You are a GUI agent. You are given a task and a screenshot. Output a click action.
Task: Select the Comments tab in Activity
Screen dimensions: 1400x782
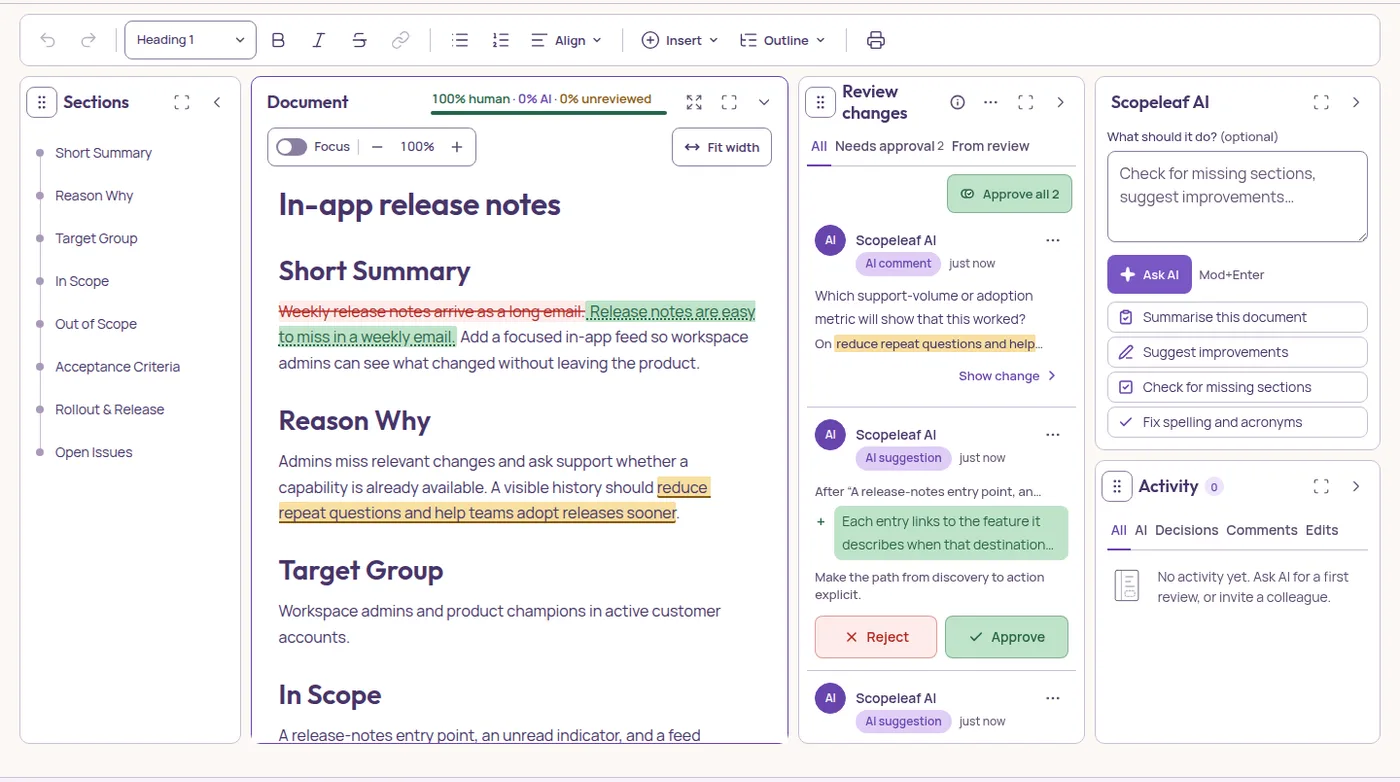coord(1262,530)
